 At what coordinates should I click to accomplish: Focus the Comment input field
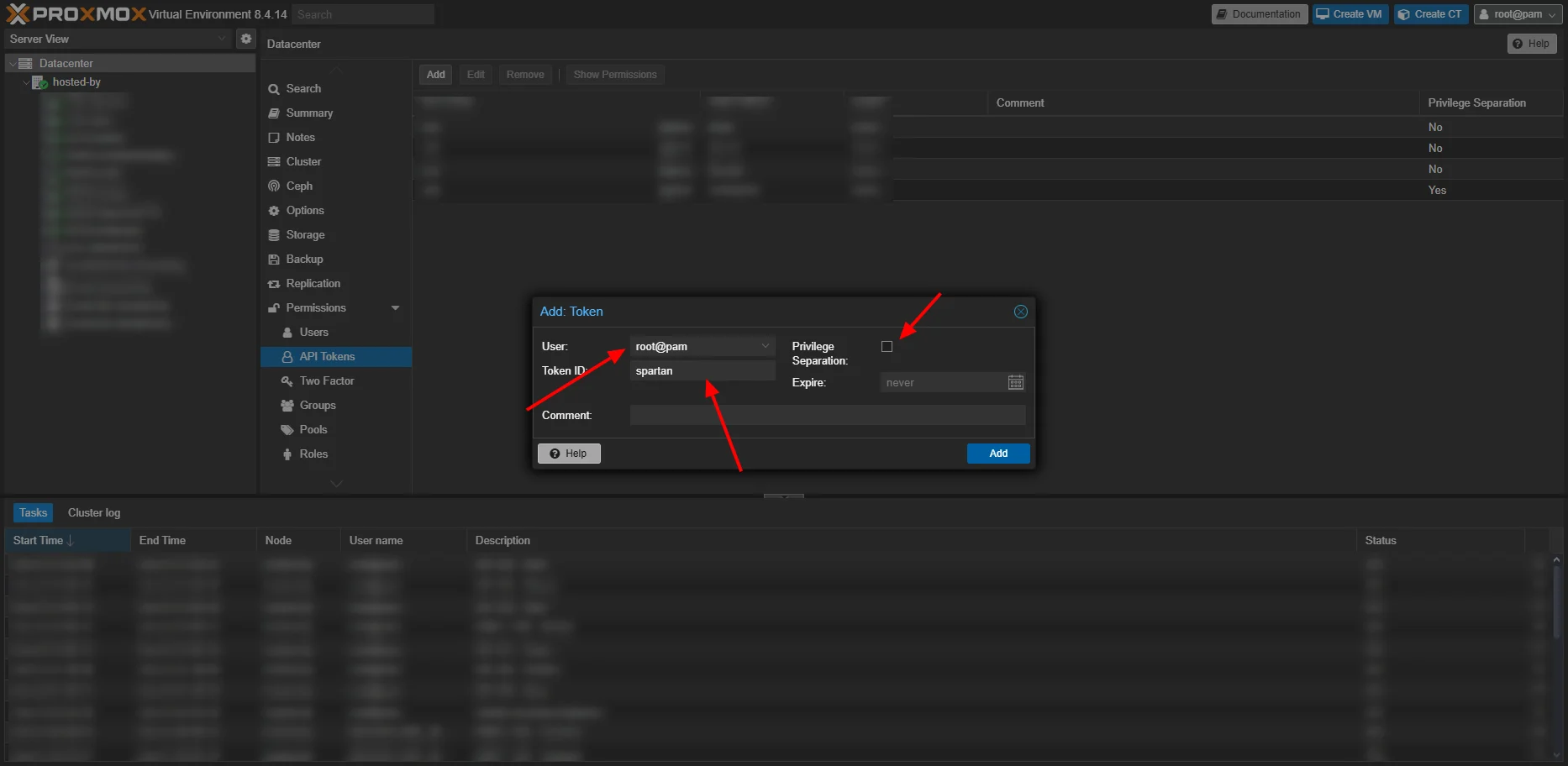click(x=828, y=416)
